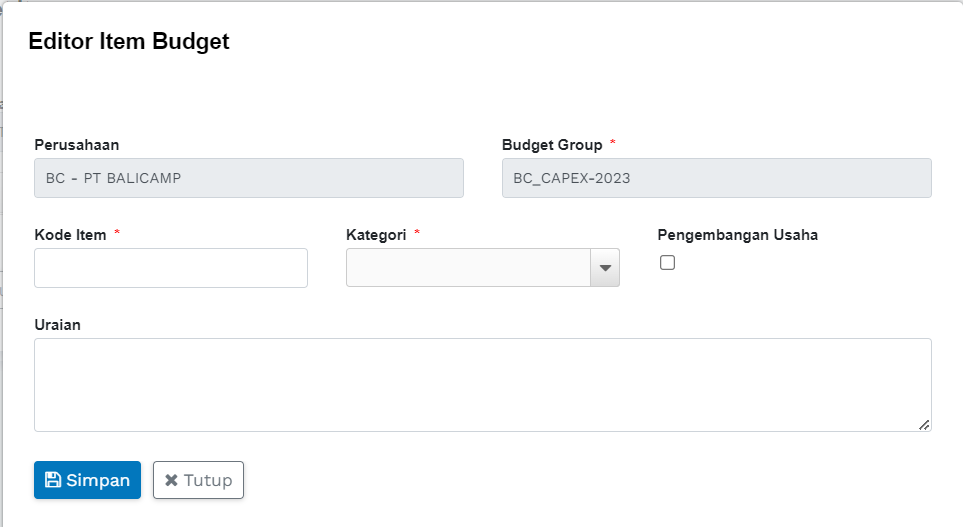Image resolution: width=963 pixels, height=527 pixels.
Task: Click the Kategori label
Action: coord(376,235)
